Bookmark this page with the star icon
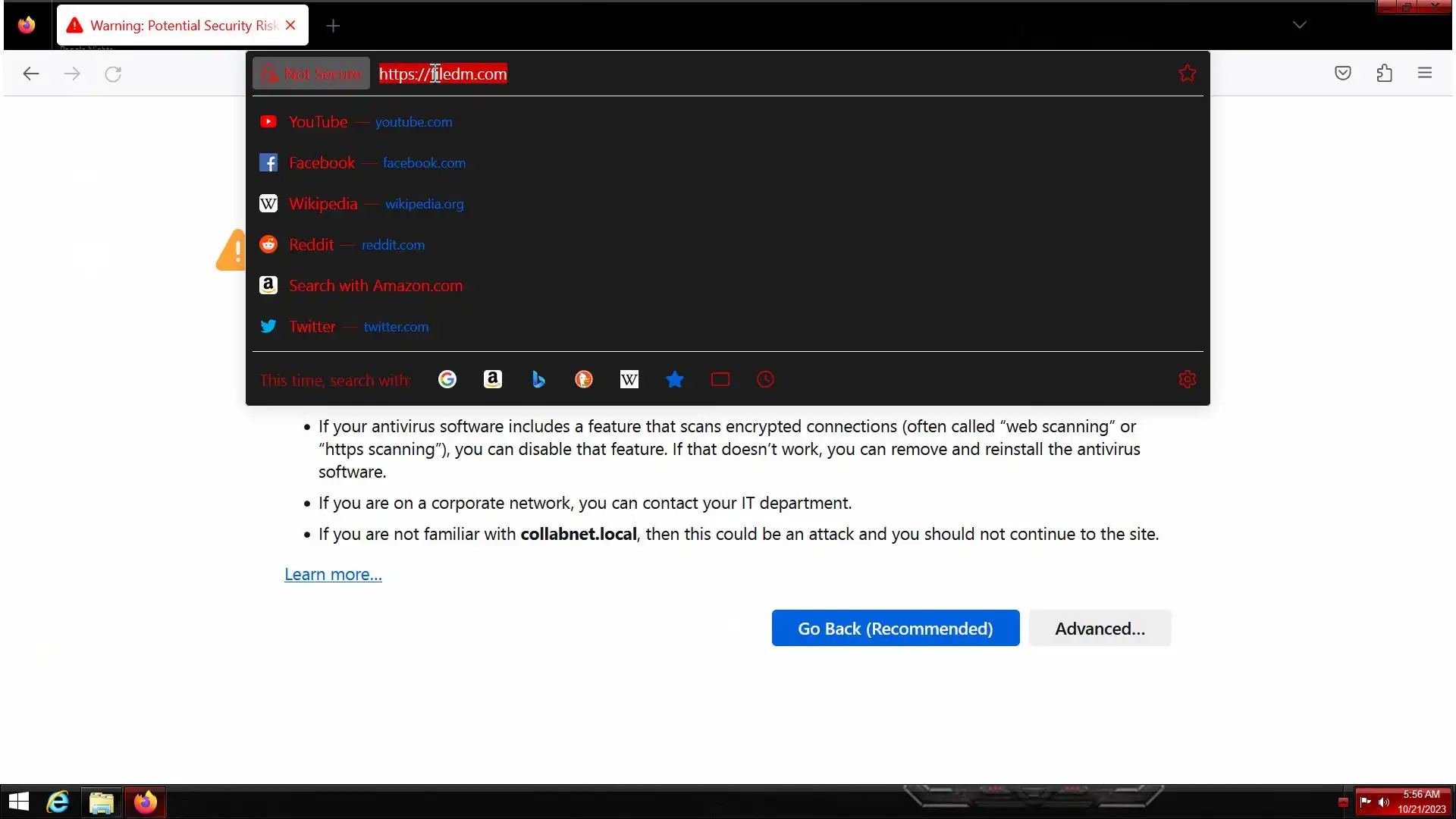This screenshot has width=1456, height=819. (x=1187, y=74)
